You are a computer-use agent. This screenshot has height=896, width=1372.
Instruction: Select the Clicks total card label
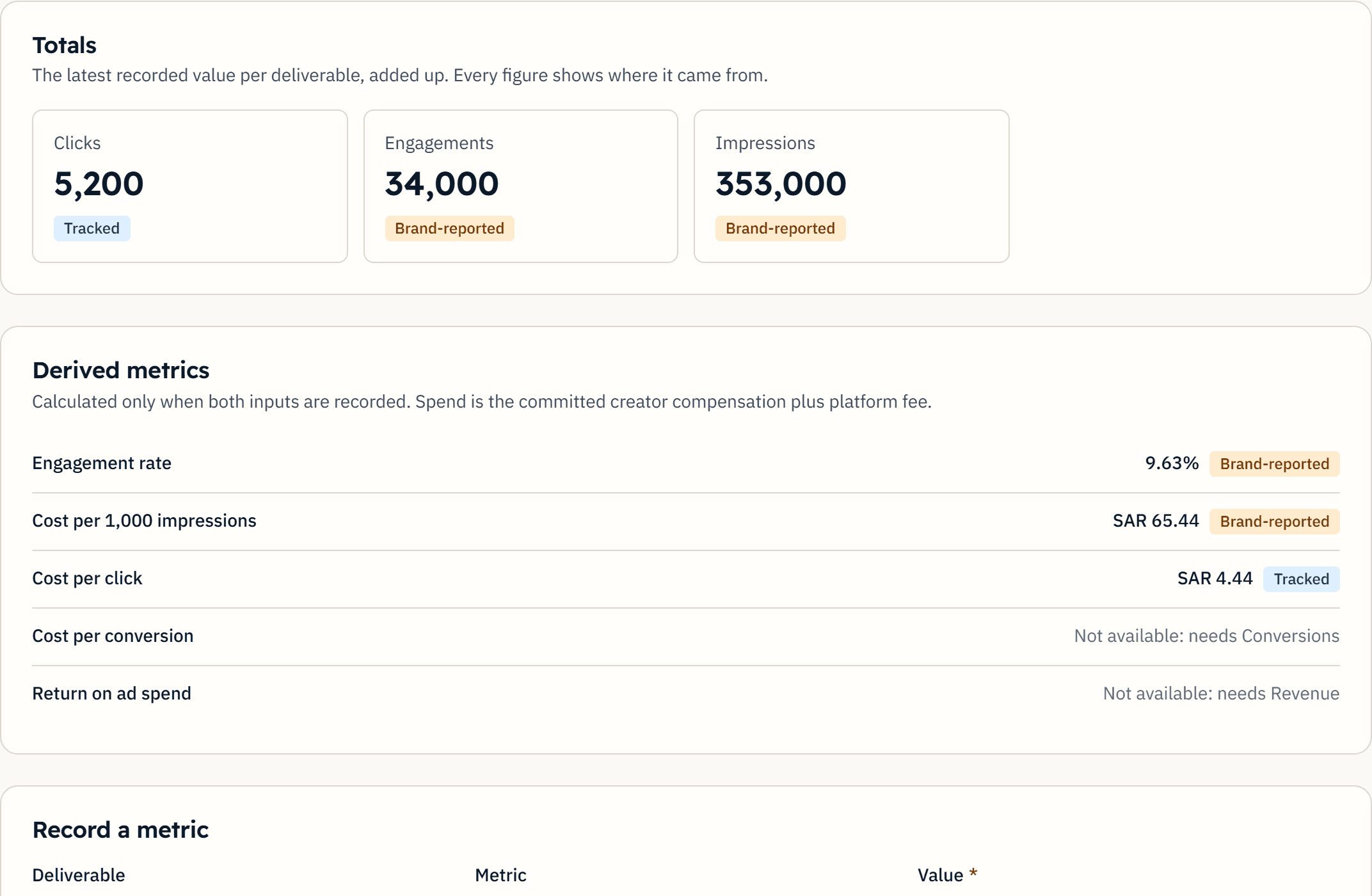[77, 143]
